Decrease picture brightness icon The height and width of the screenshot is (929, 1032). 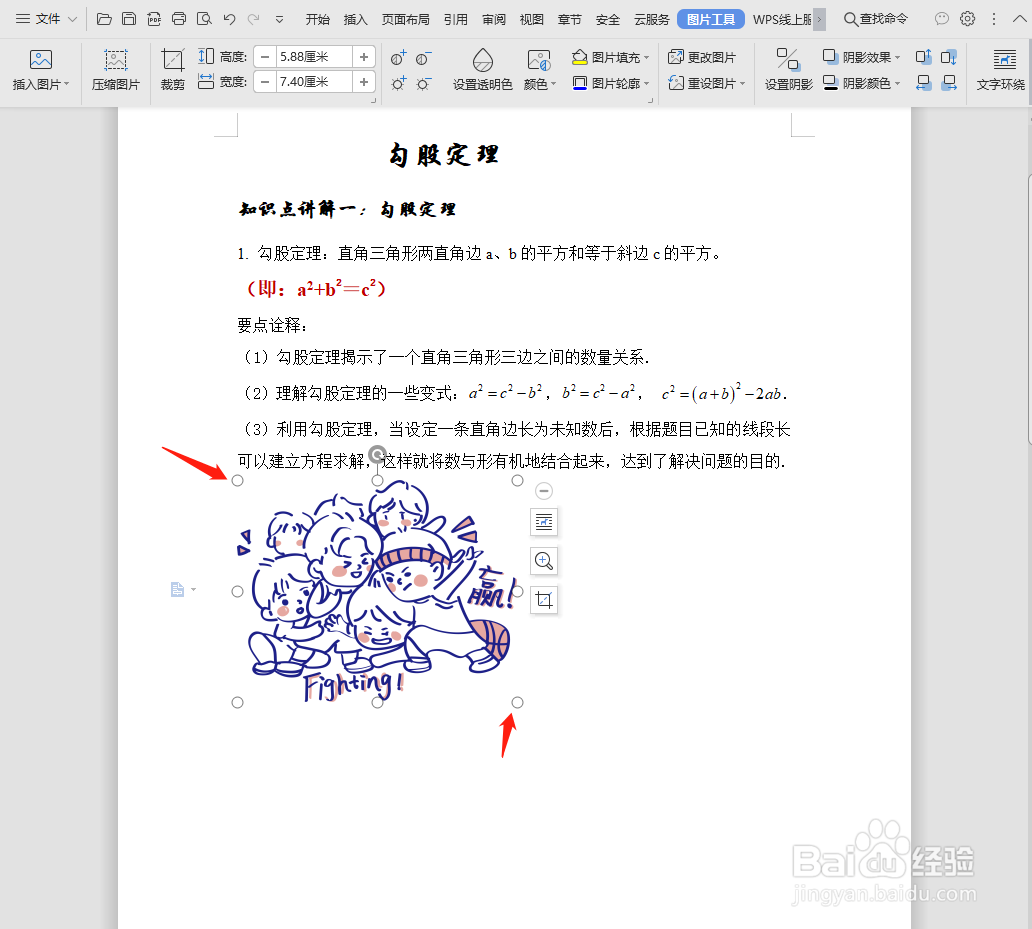click(423, 84)
